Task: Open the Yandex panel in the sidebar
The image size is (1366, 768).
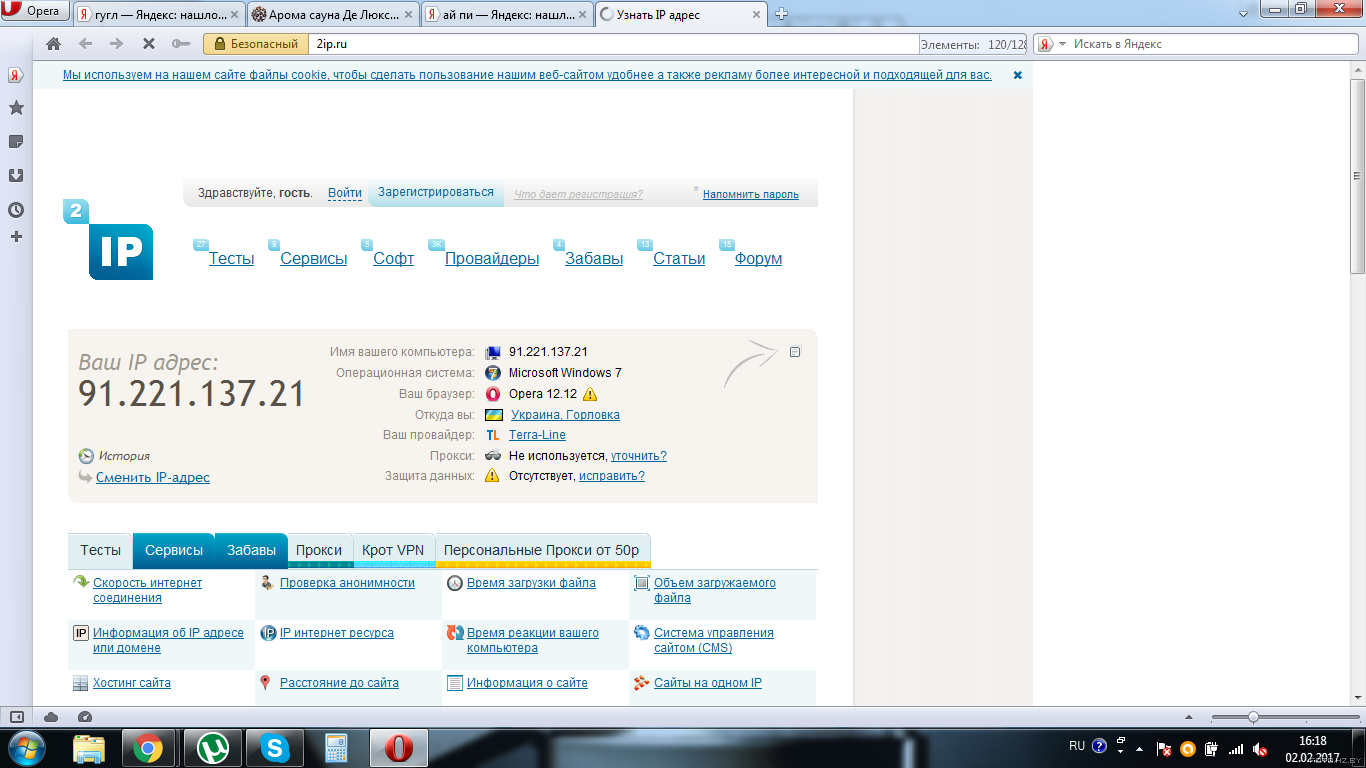Action: [x=16, y=75]
